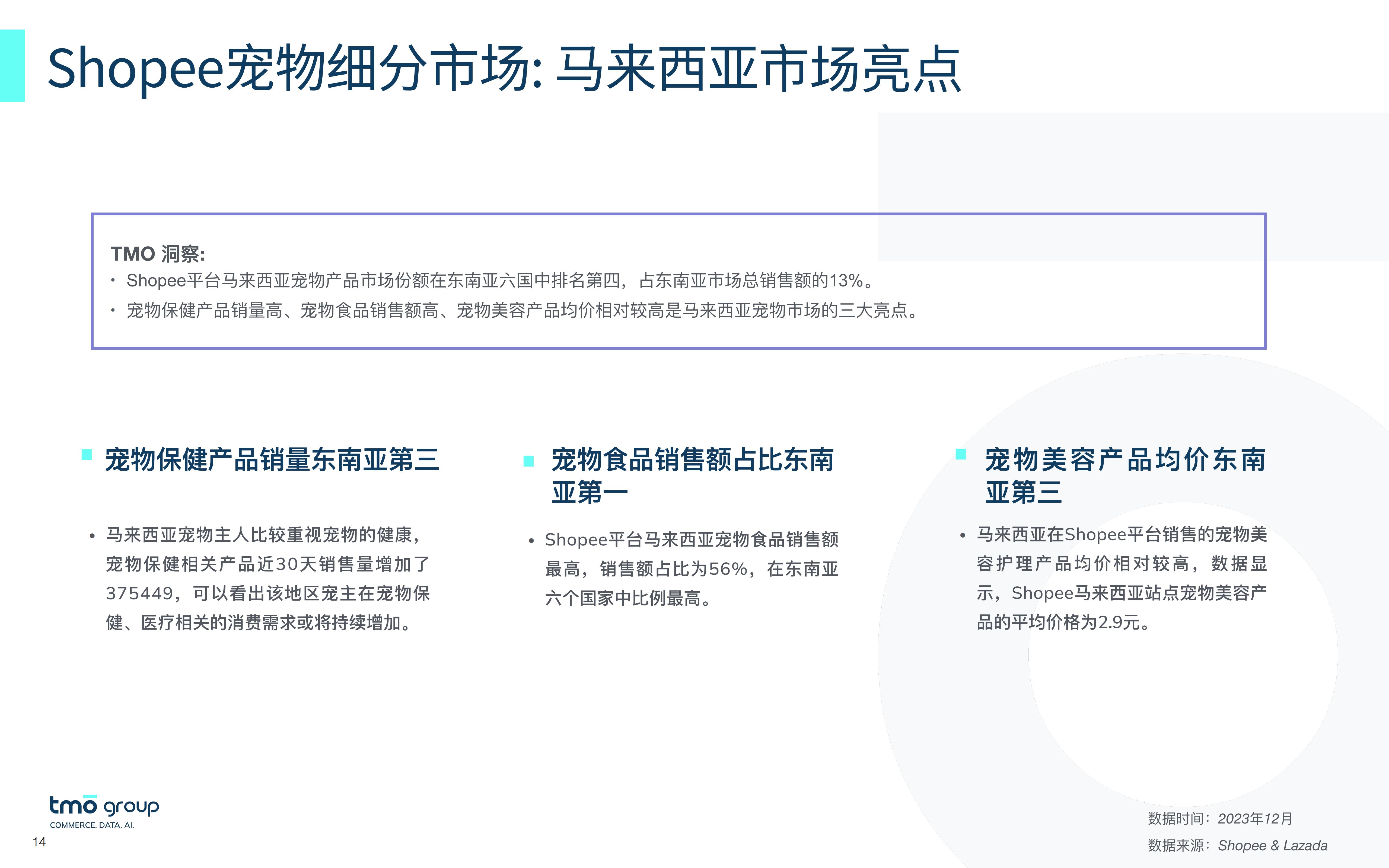
Task: Click the cyan square bullet beside 宠物食品销售额占比东南亚第一
Action: point(529,461)
